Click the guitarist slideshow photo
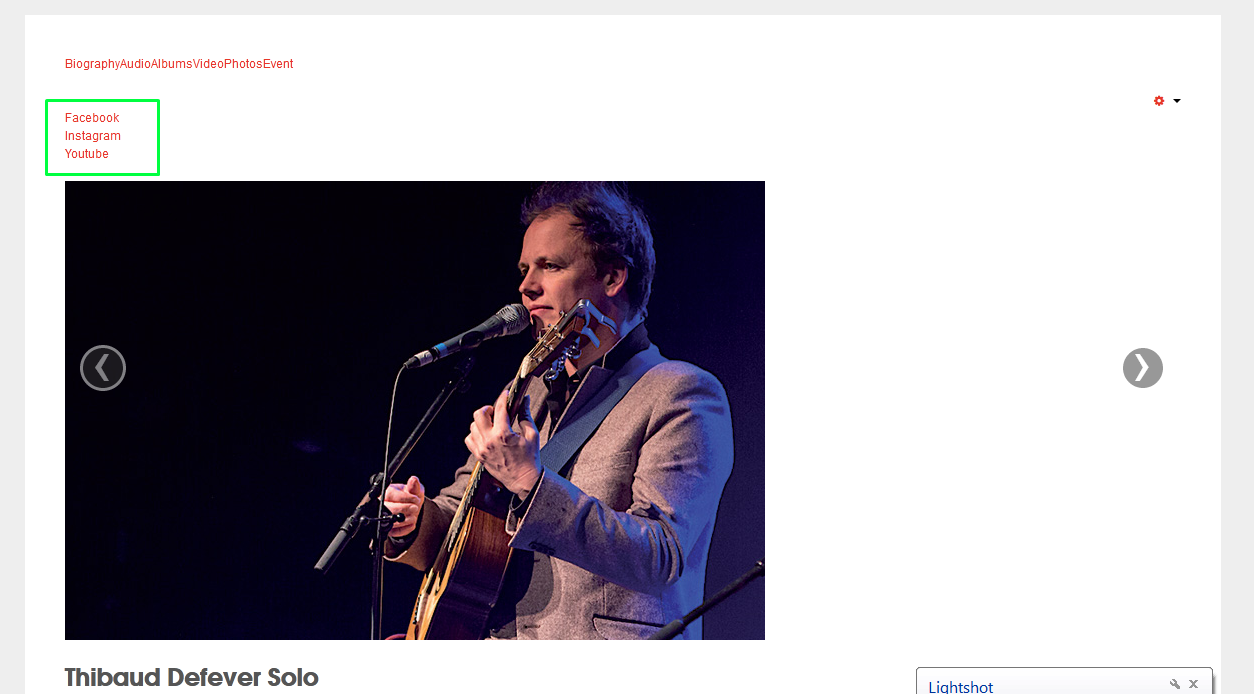Viewport: 1254px width, 694px height. click(415, 410)
